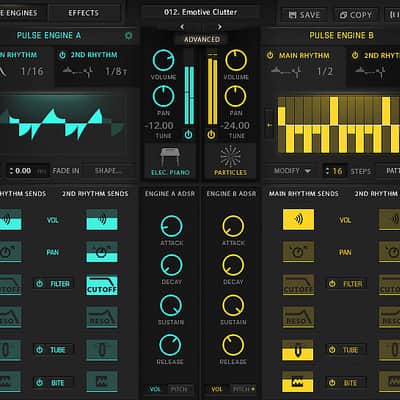Open Engine A 1/8T rhythm rate selector
Viewport: 400px width, 400px height.
point(116,71)
